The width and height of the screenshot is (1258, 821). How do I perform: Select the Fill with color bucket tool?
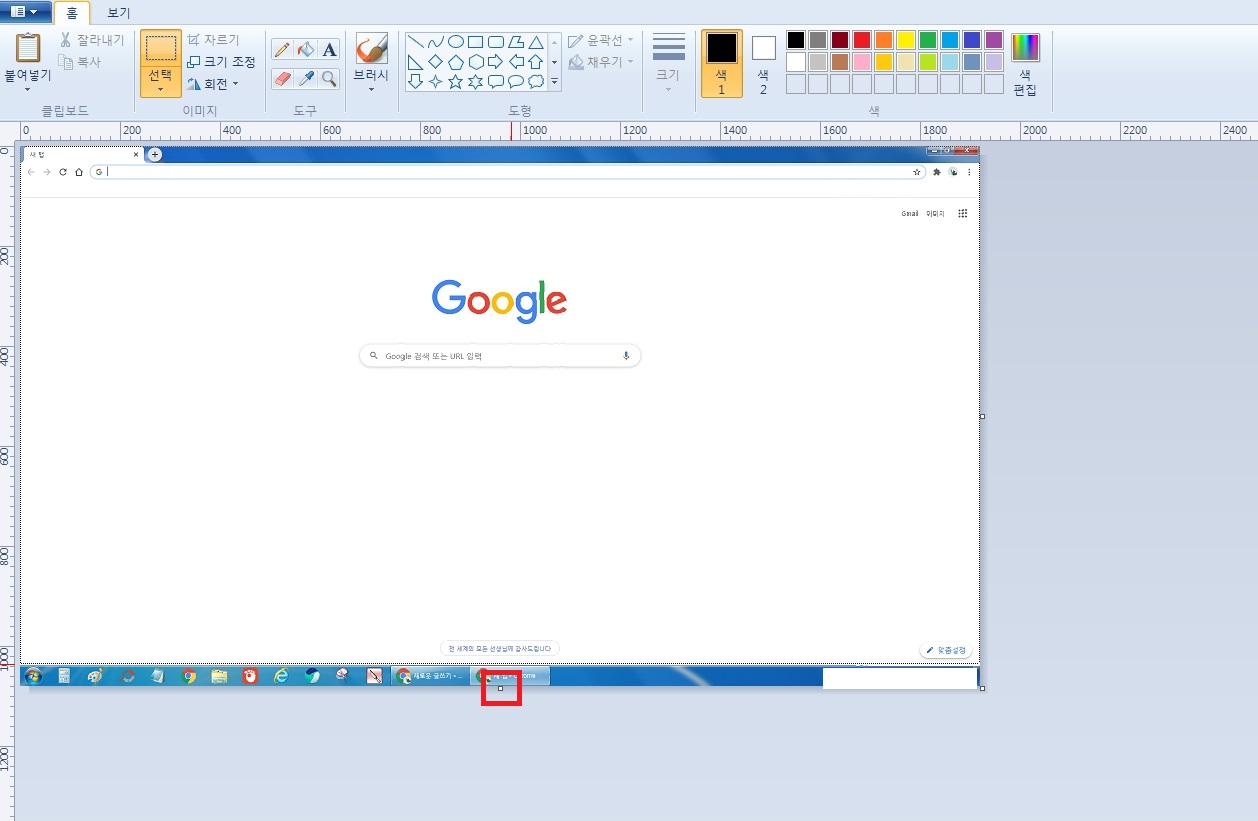click(306, 49)
